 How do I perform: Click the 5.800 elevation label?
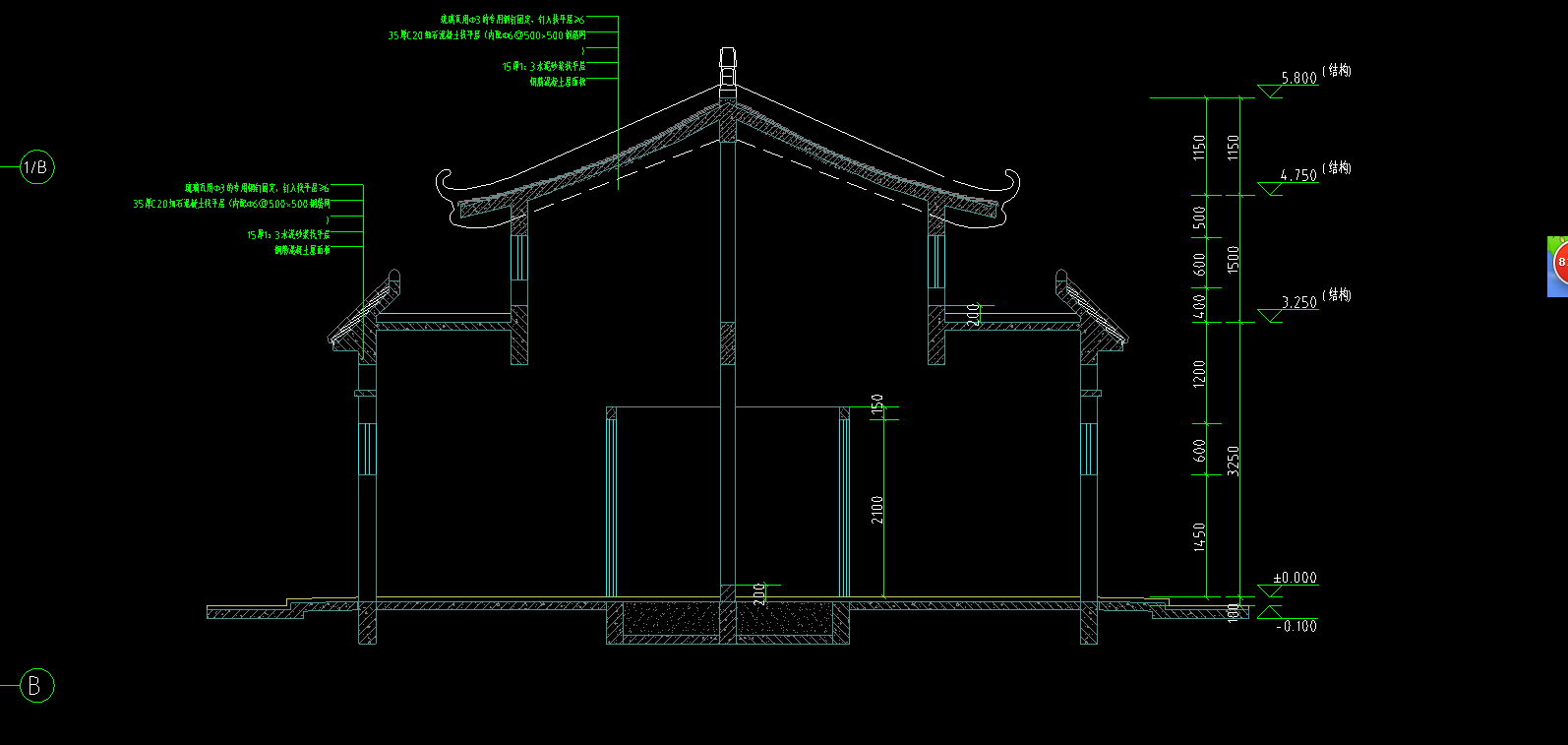pos(1298,78)
